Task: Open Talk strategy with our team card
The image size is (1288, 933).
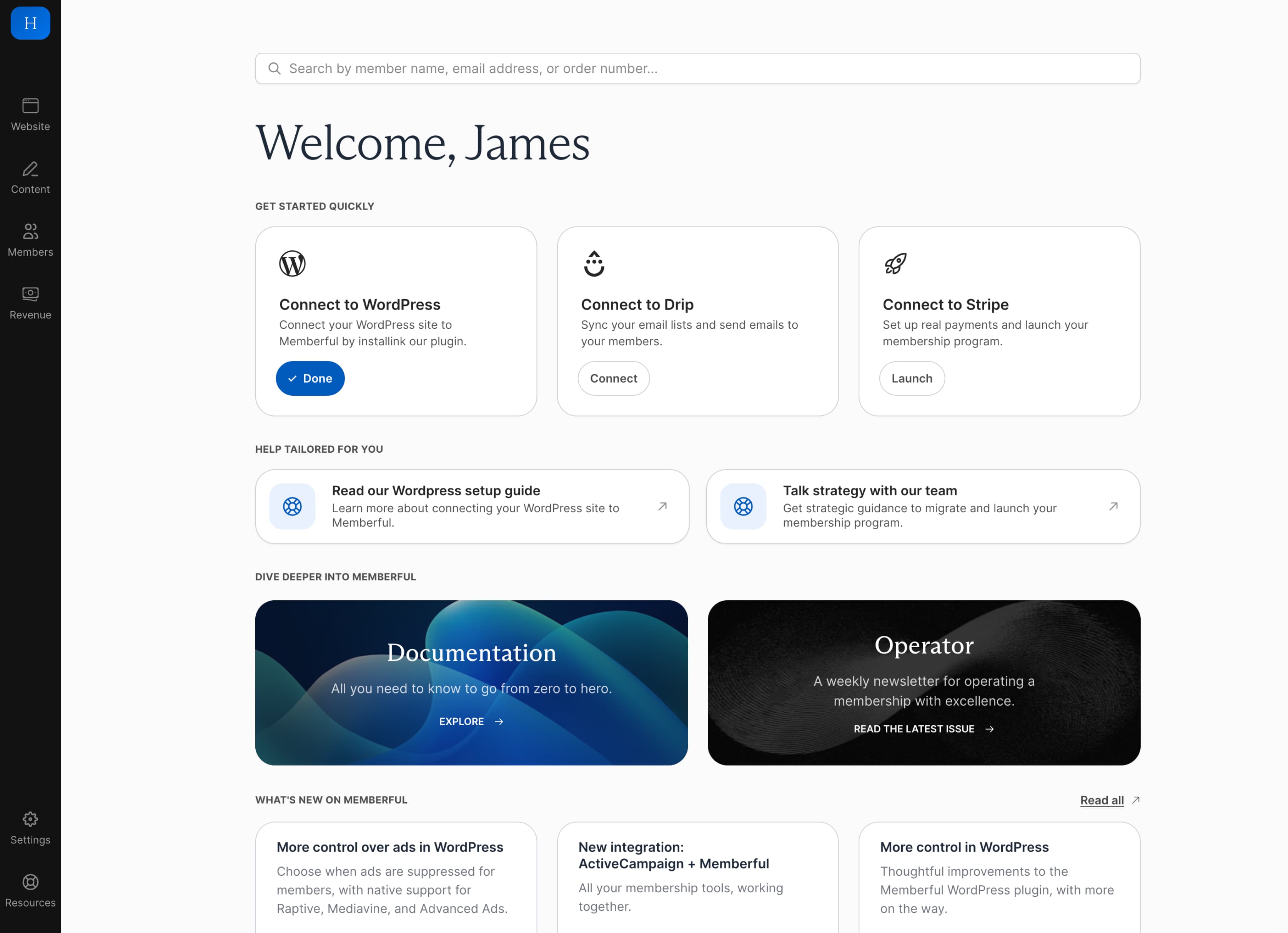Action: coord(923,506)
